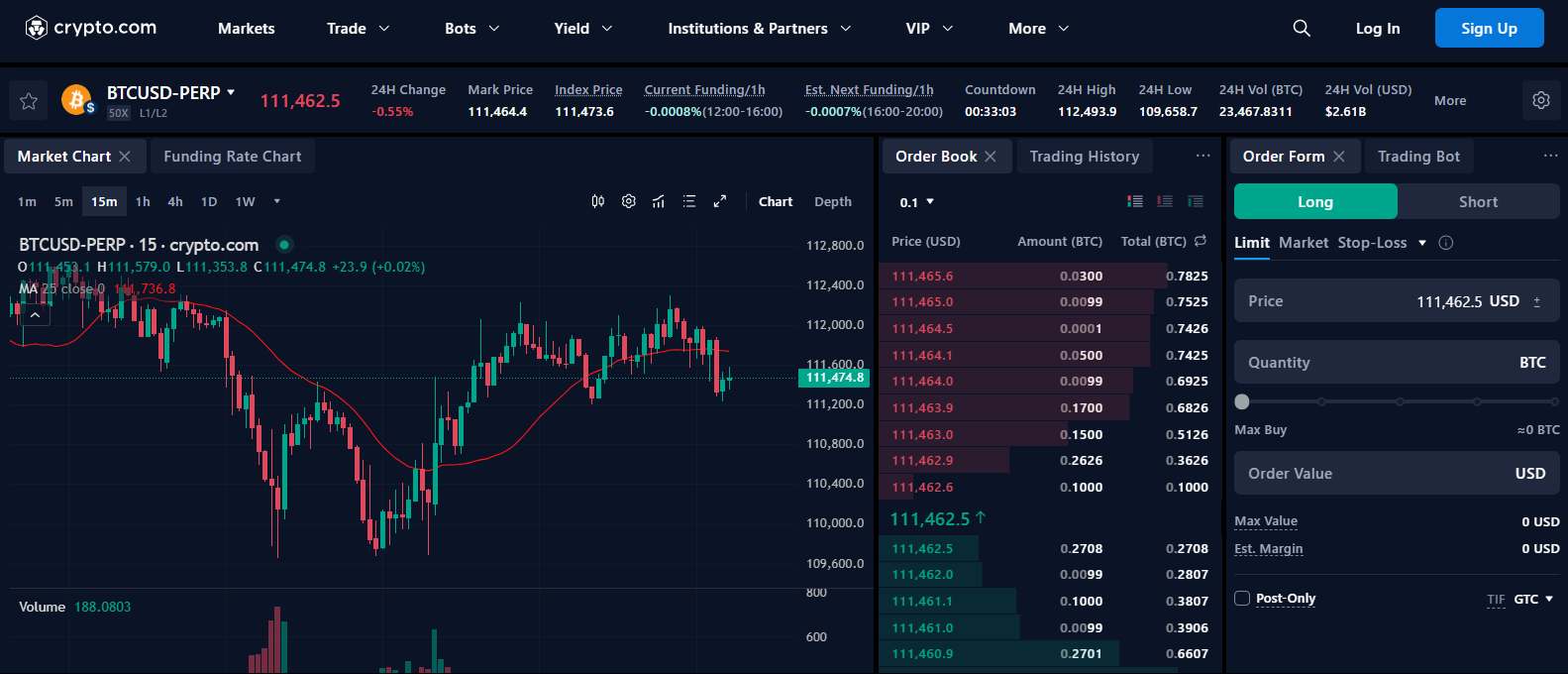This screenshot has width=1568, height=674.
Task: Show only bids in order book
Action: pos(1196,201)
